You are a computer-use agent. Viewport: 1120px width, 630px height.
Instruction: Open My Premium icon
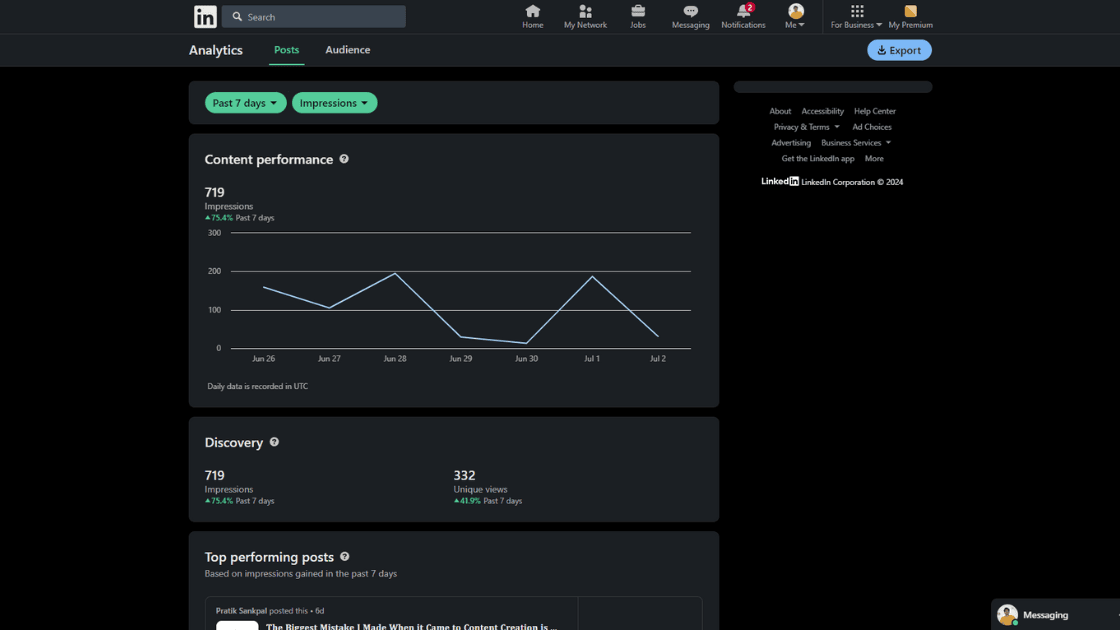(x=910, y=12)
